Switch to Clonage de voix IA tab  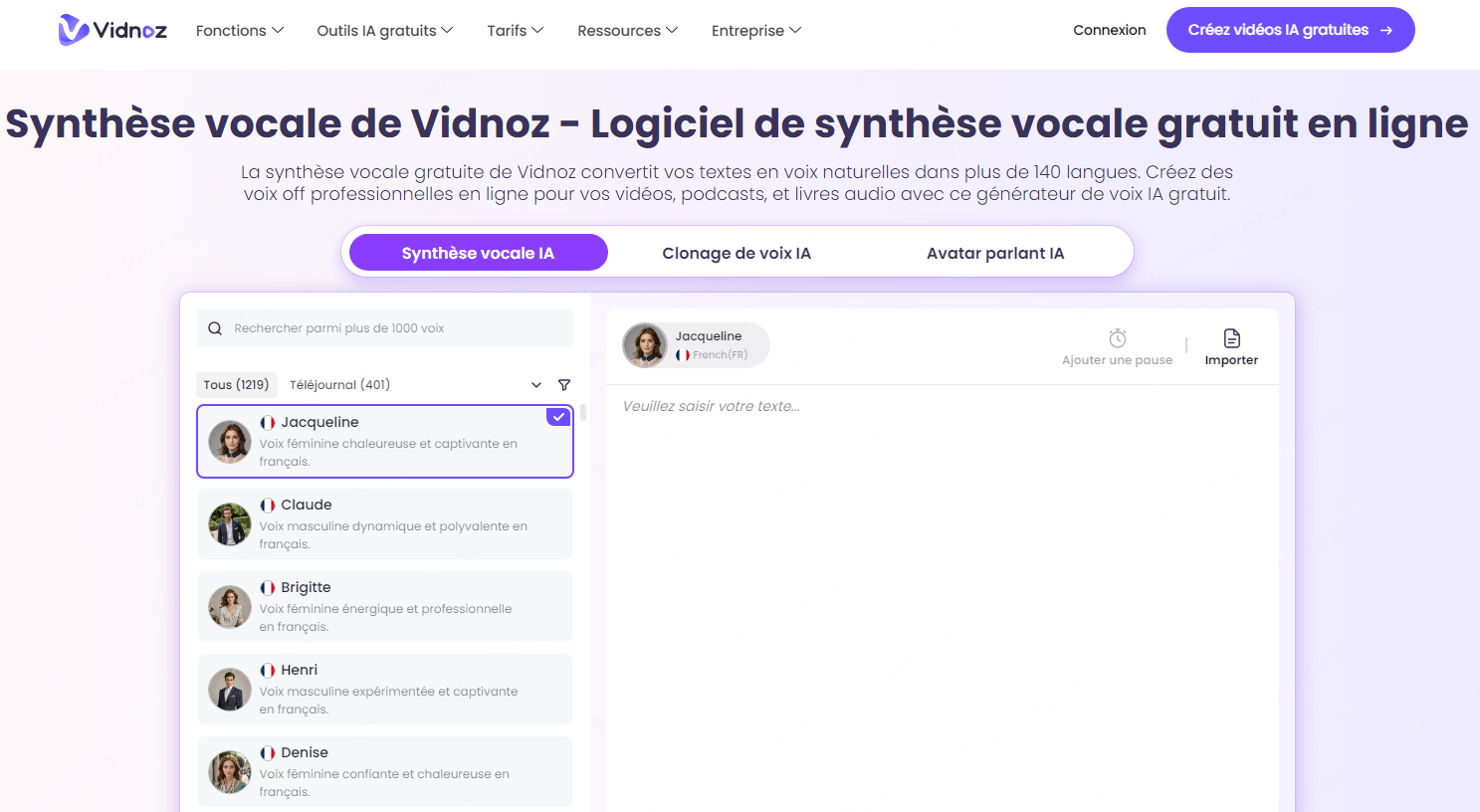(737, 253)
